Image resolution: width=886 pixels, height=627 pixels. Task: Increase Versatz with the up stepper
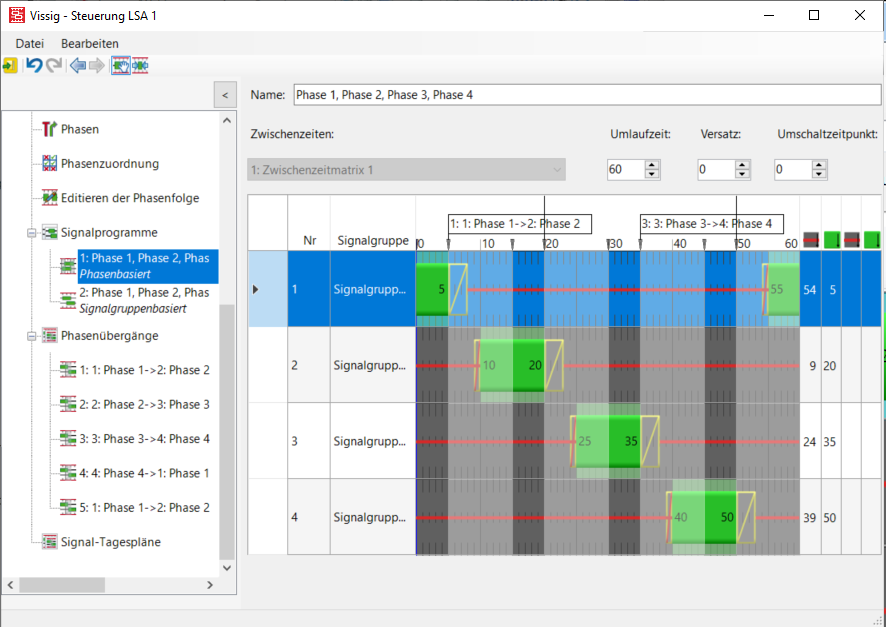point(742,165)
